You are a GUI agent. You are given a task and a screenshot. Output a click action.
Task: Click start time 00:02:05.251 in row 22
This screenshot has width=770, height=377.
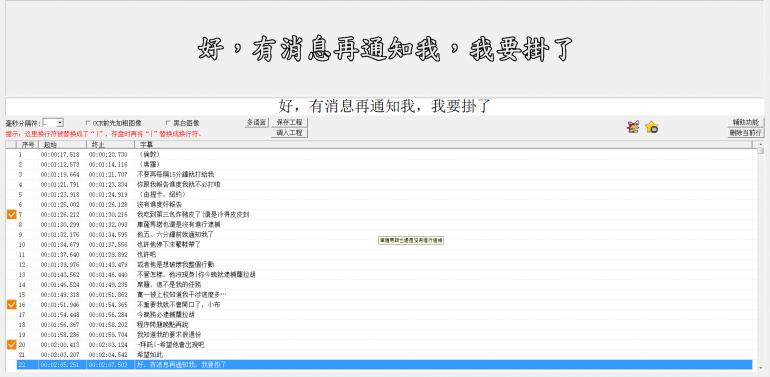pyautogui.click(x=60, y=365)
